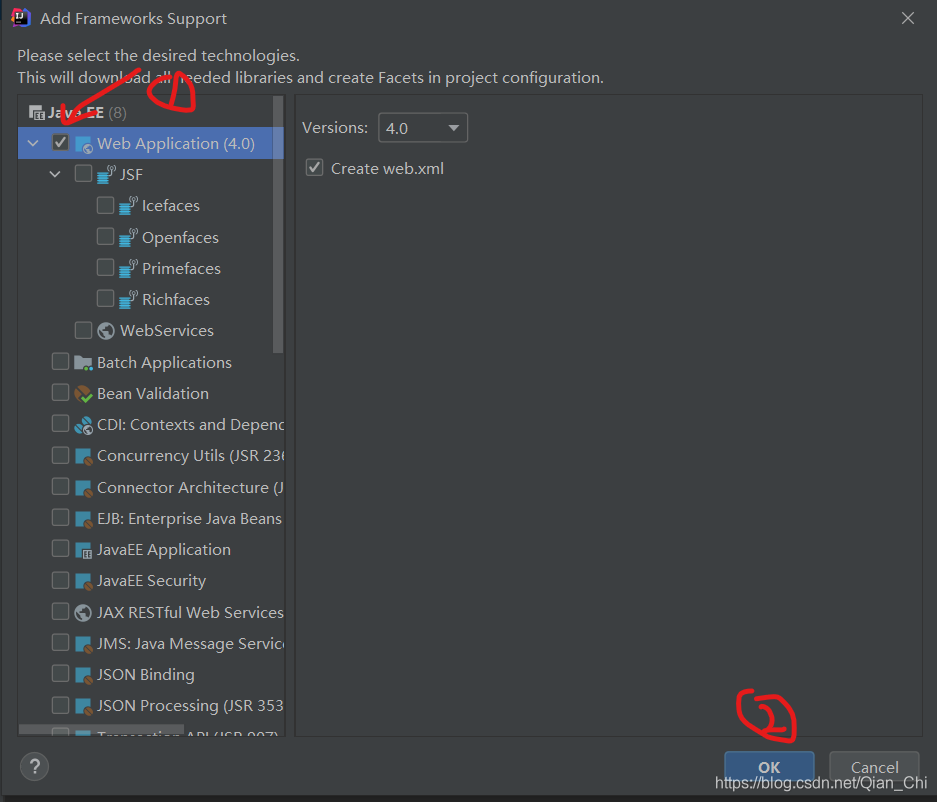This screenshot has width=937, height=802.
Task: Collapse the JSF tree node
Action: [55, 175]
